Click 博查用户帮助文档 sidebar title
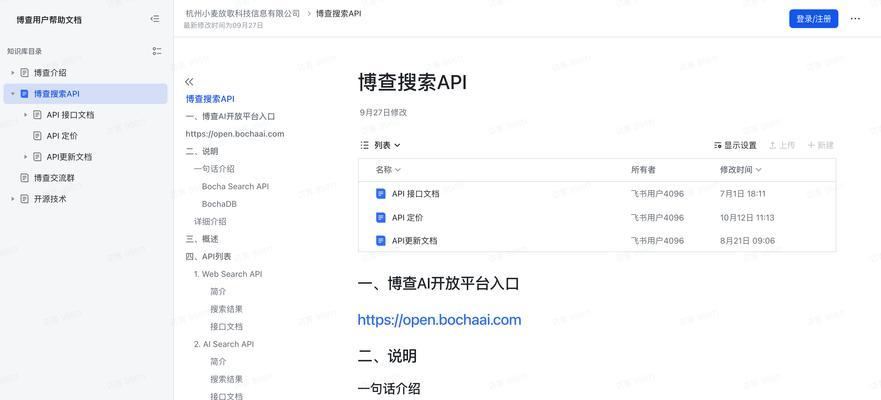881x400 pixels. 49,20
